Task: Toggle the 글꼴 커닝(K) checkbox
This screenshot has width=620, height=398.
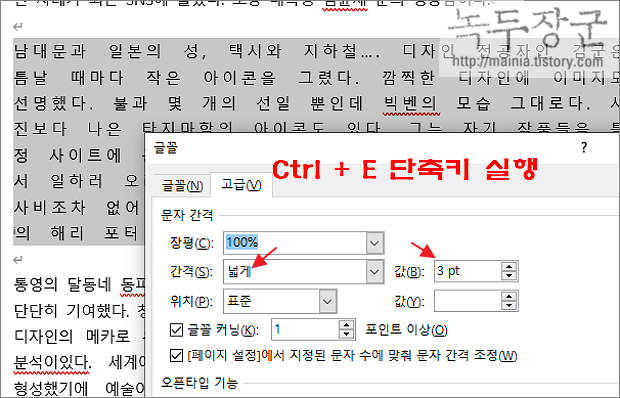Action: [176, 330]
